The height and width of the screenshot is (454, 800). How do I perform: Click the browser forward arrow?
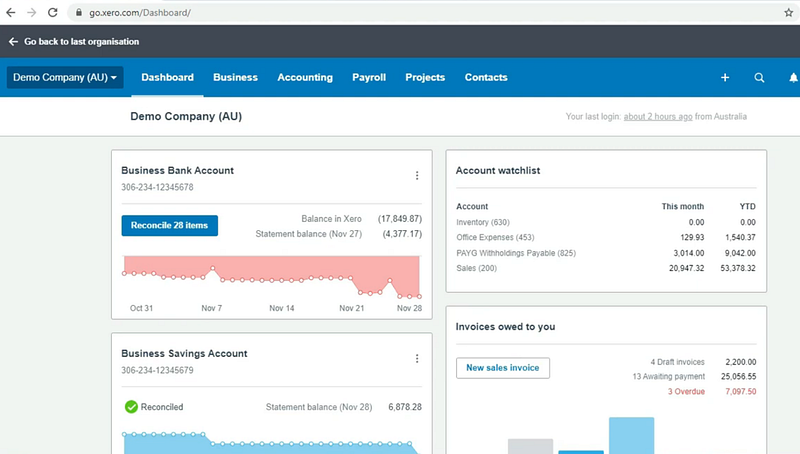pyautogui.click(x=32, y=12)
